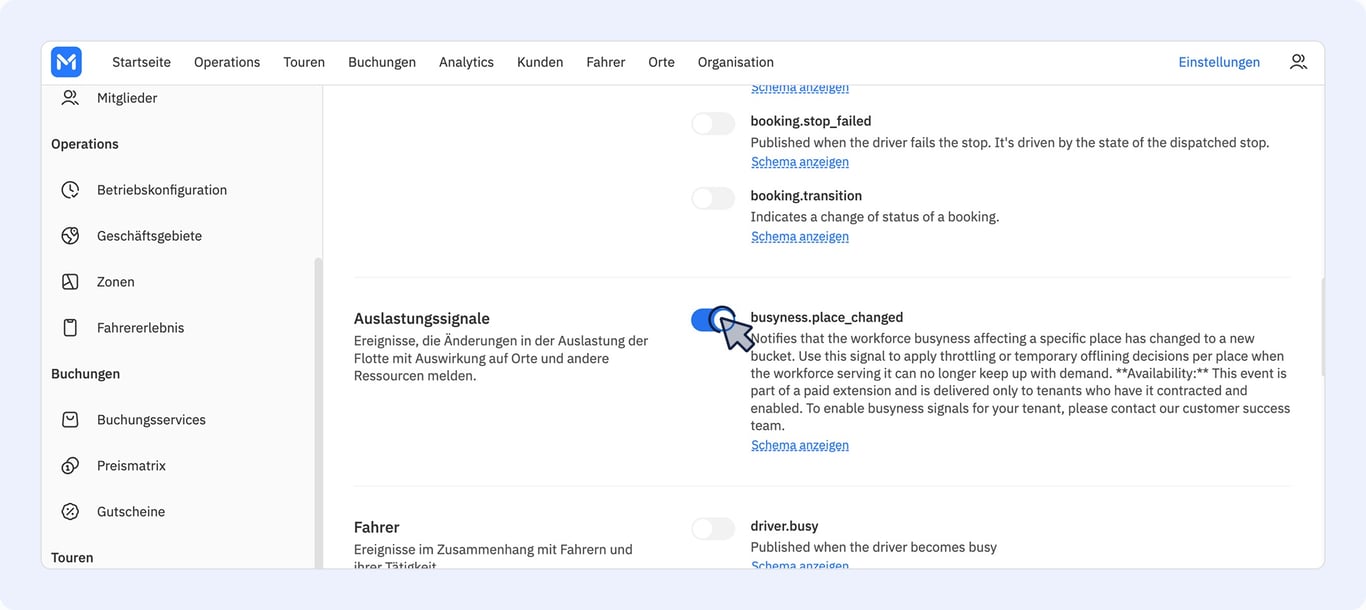Click the main content scrollbar

click(1321, 327)
